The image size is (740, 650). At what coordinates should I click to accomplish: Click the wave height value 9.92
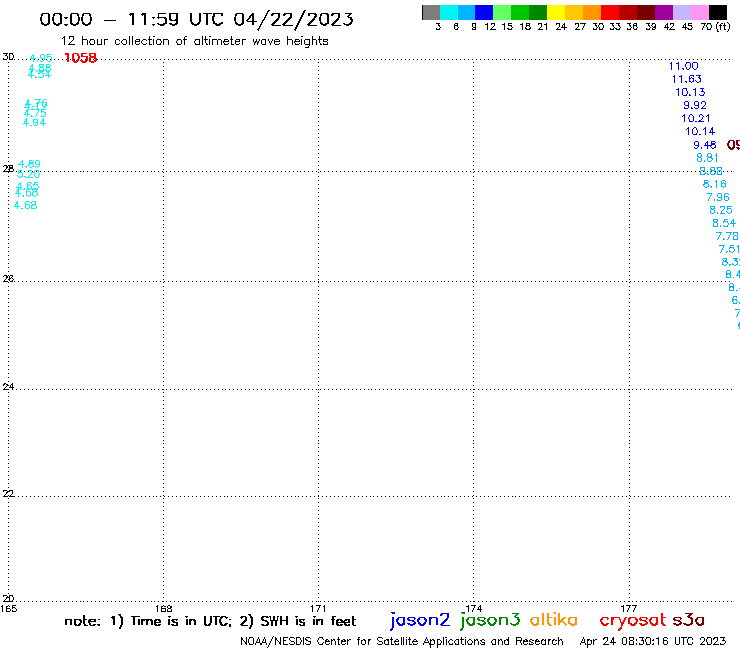click(x=695, y=105)
